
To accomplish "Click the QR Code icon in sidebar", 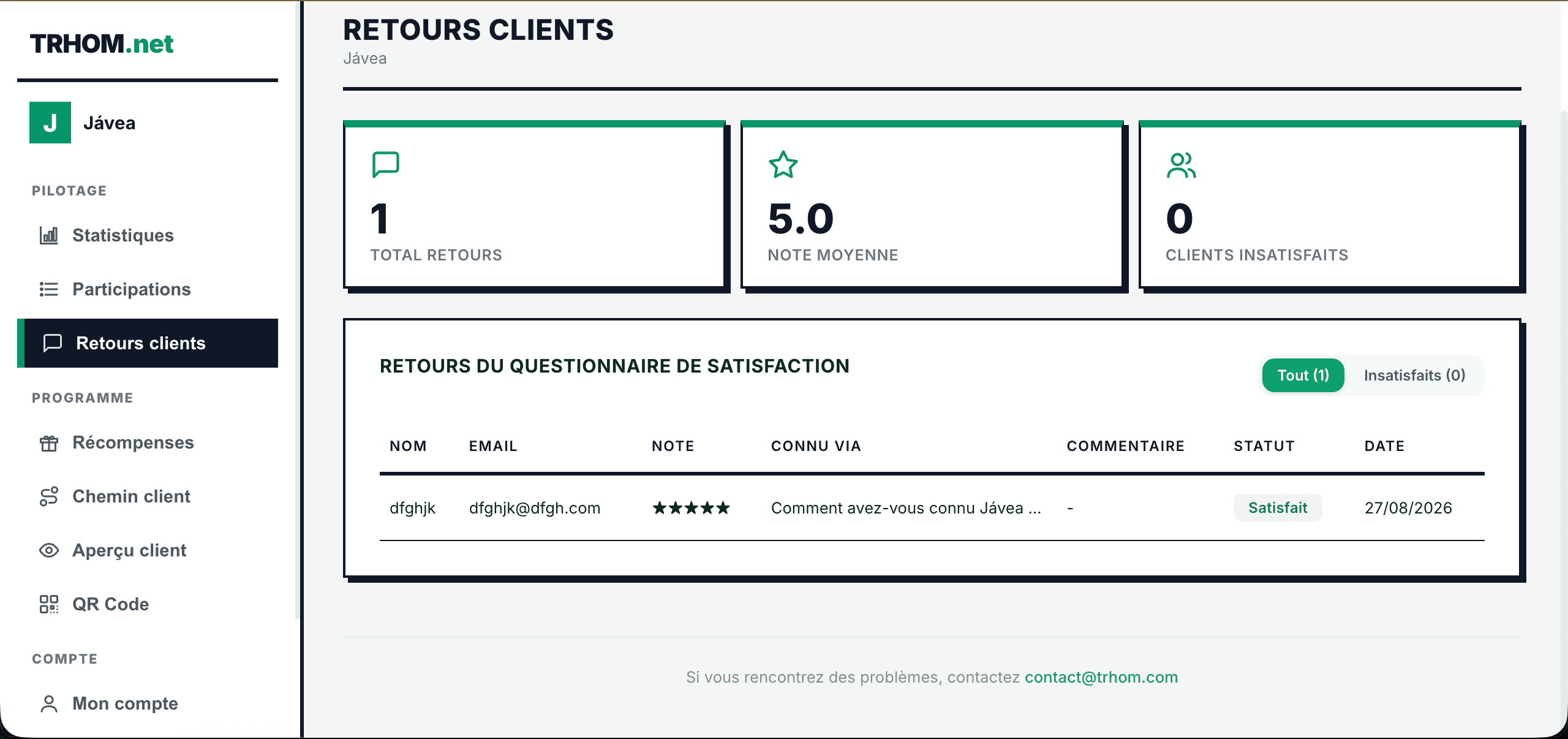I will click(49, 604).
